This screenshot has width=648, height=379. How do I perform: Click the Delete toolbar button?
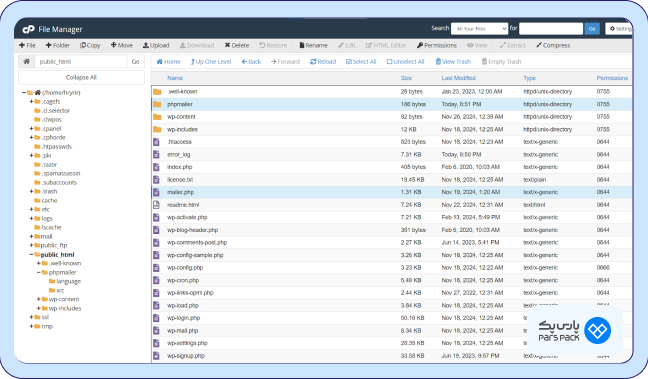[x=237, y=45]
